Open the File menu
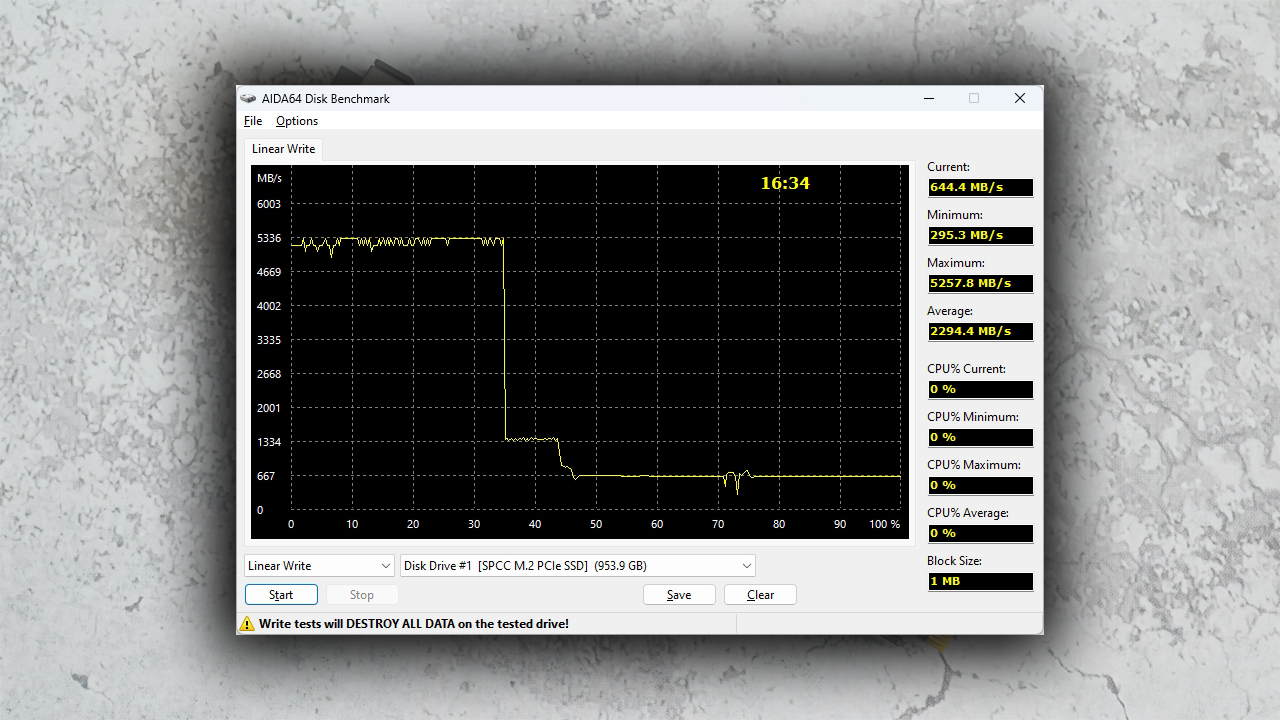The image size is (1280, 720). tap(253, 121)
